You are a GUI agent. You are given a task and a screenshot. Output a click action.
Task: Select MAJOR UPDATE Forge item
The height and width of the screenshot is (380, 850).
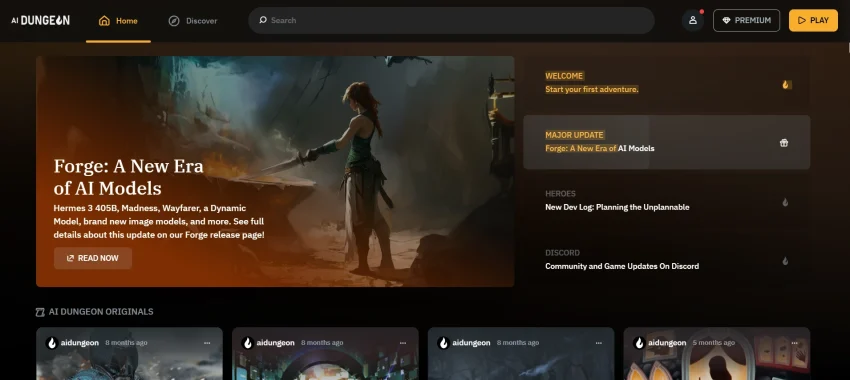pos(666,142)
